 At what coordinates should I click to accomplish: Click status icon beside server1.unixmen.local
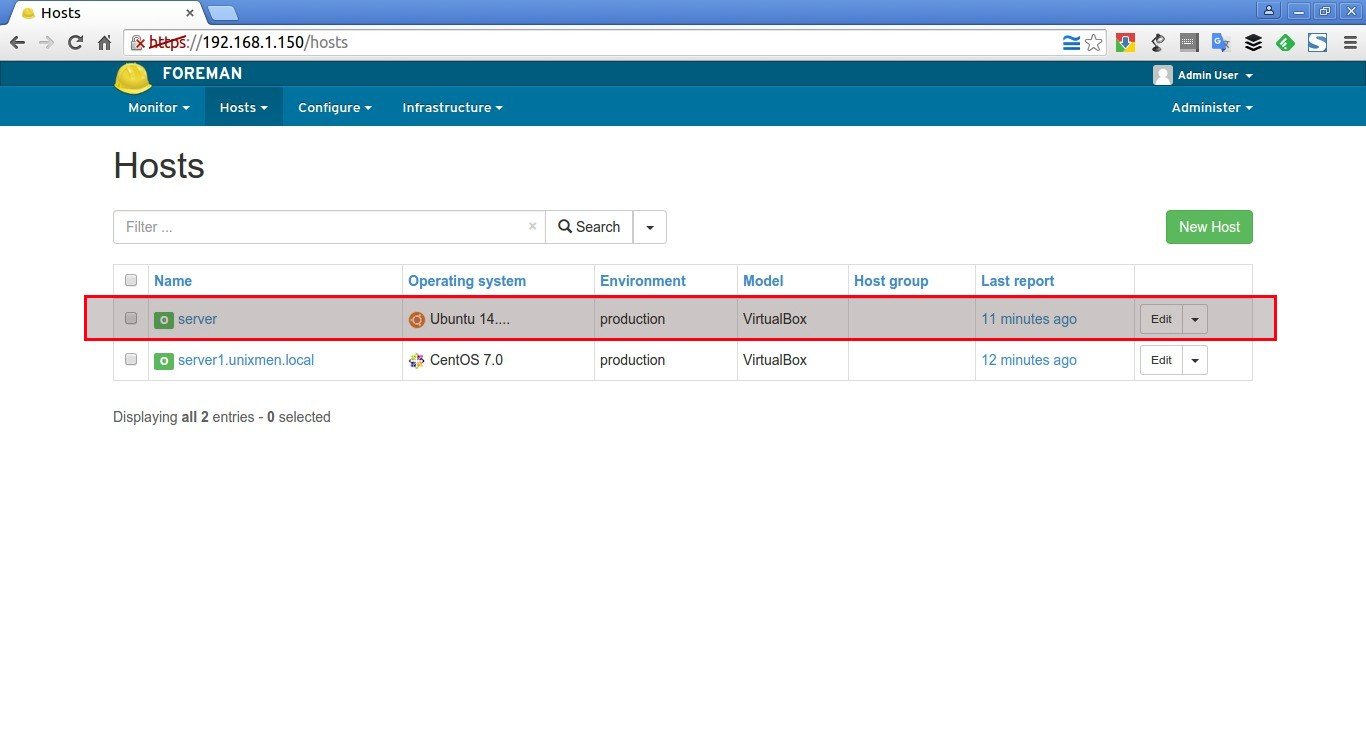(x=163, y=360)
